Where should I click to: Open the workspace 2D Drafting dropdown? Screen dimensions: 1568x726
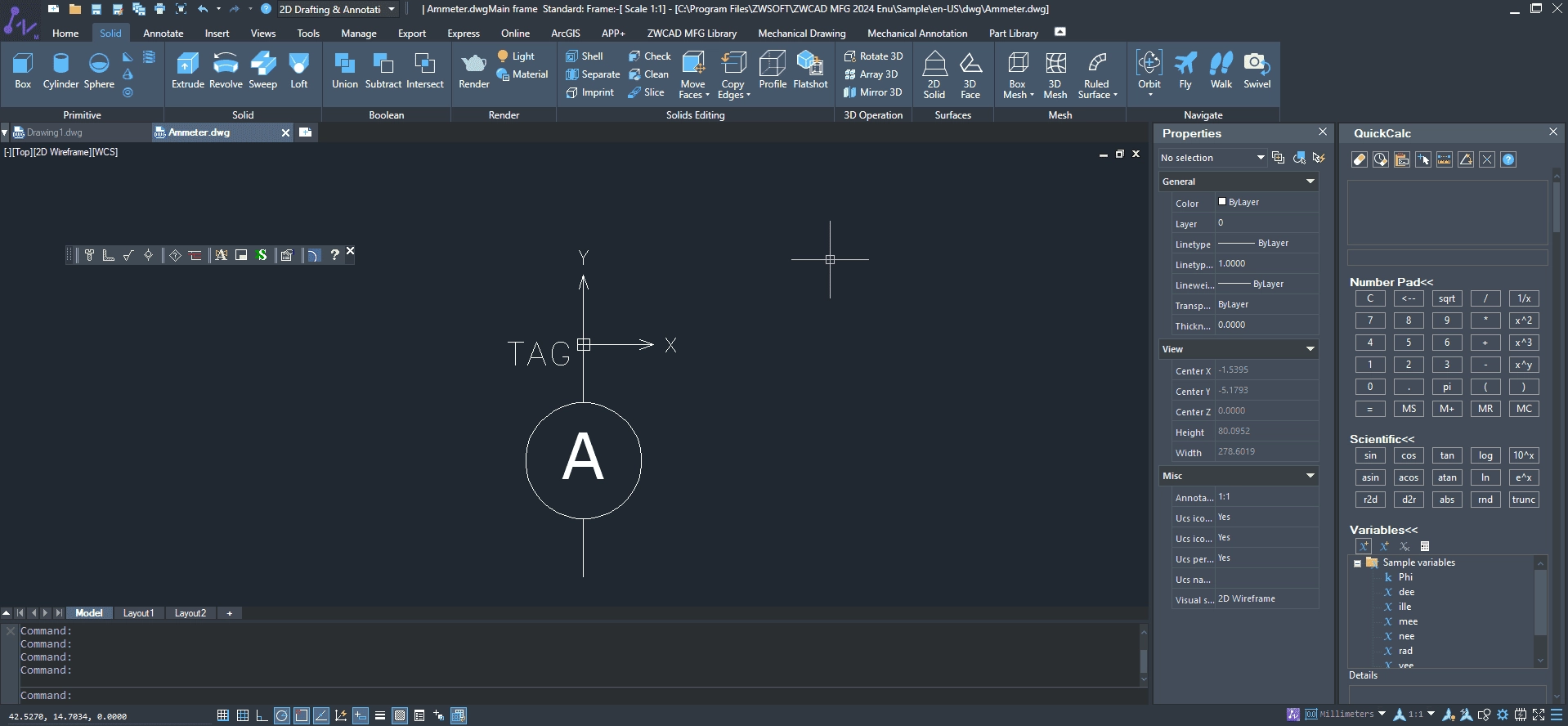[337, 9]
